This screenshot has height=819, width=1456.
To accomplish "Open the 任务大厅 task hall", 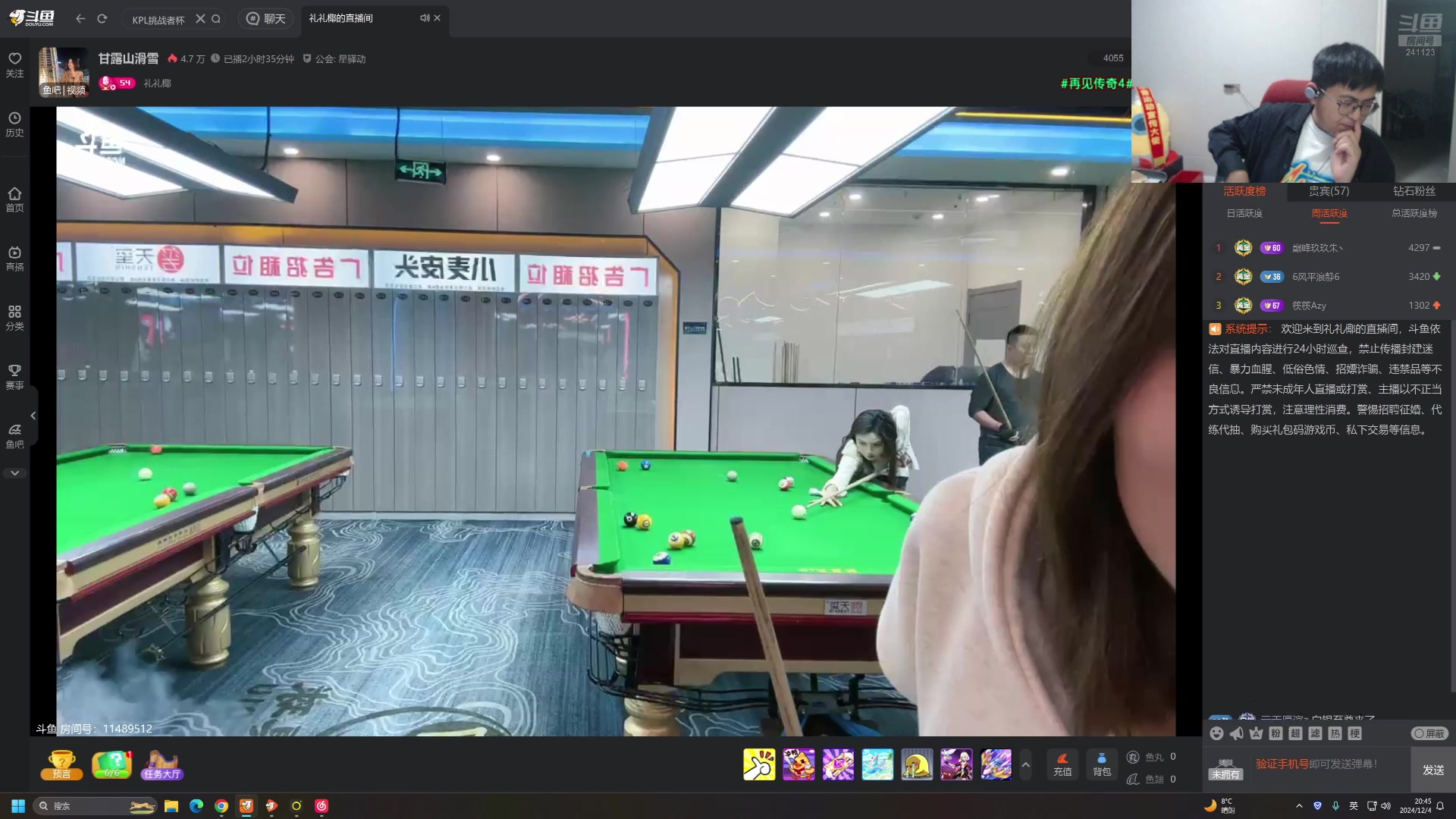I will [x=162, y=765].
